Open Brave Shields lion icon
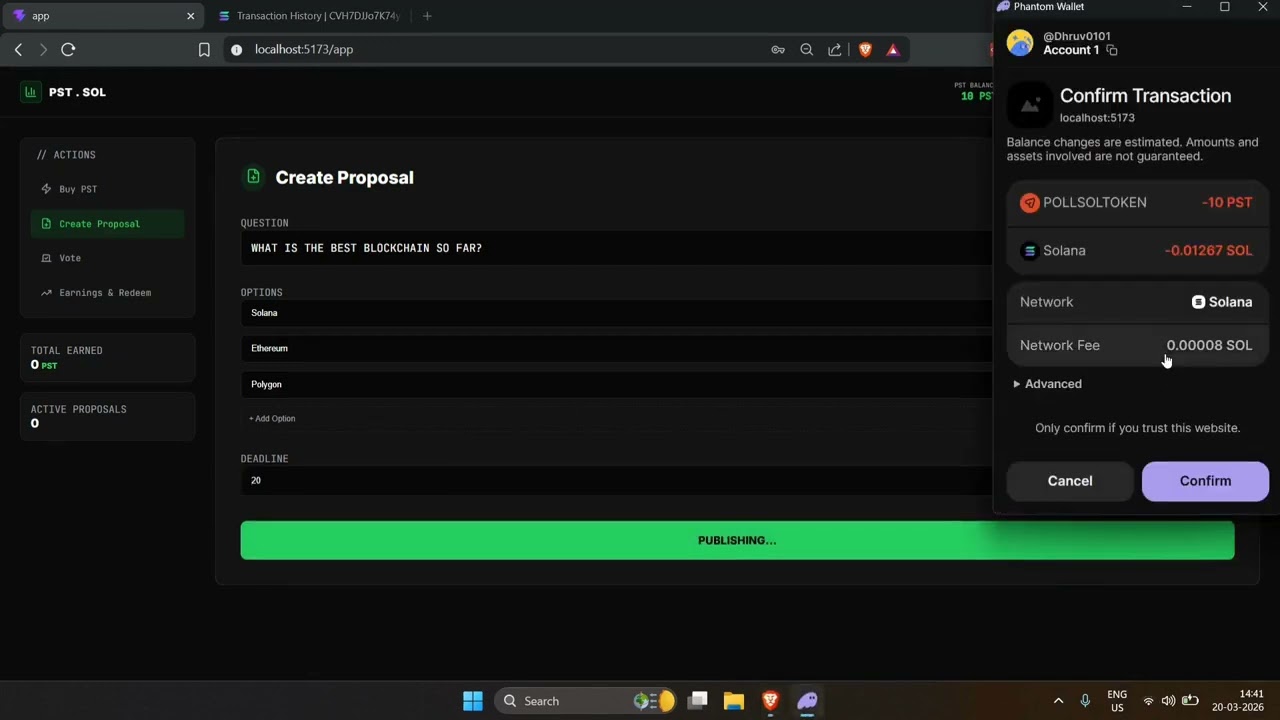This screenshot has height=720, width=1280. [x=865, y=49]
